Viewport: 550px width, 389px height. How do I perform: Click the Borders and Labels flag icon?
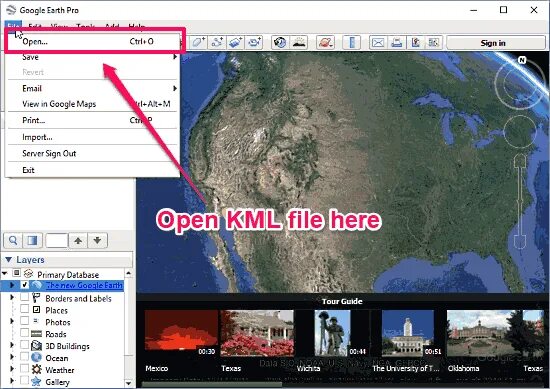(36, 298)
